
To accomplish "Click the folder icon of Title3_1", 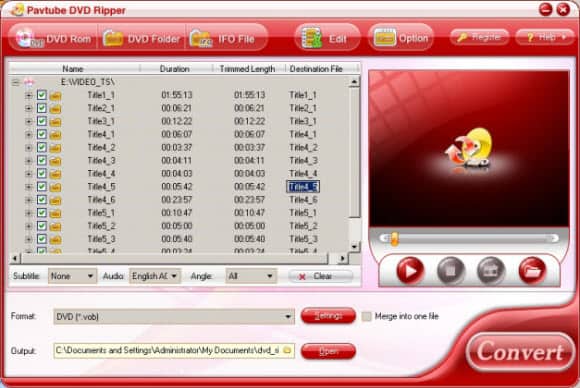I will click(x=55, y=122).
